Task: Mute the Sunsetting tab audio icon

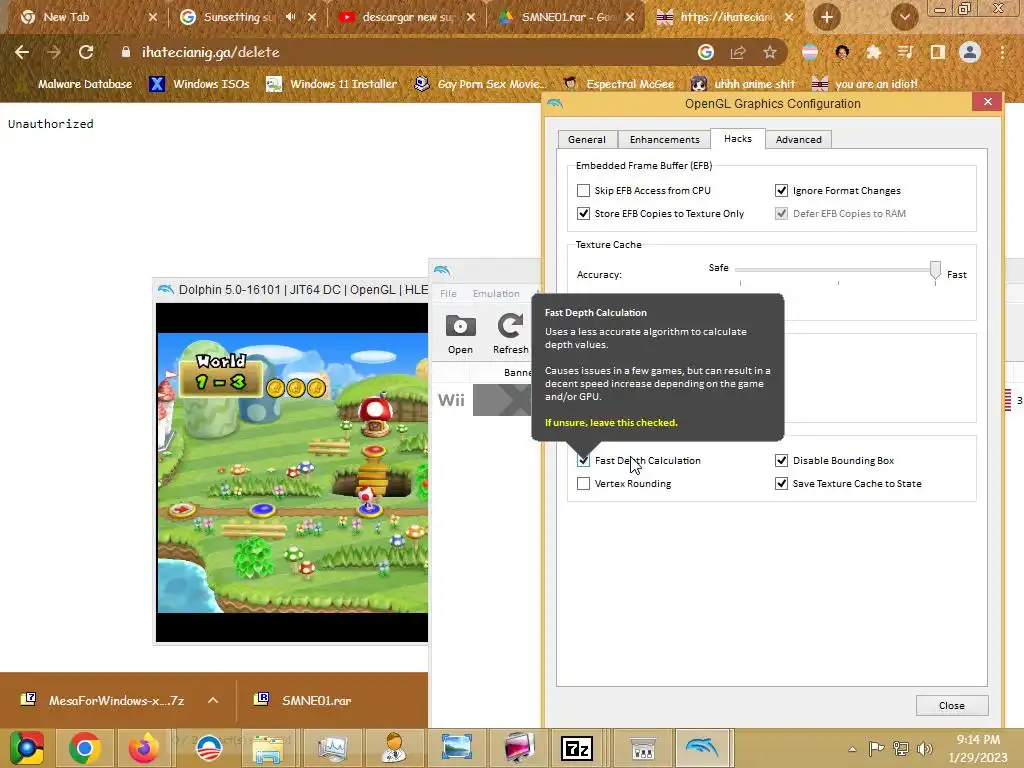Action: pyautogui.click(x=291, y=17)
